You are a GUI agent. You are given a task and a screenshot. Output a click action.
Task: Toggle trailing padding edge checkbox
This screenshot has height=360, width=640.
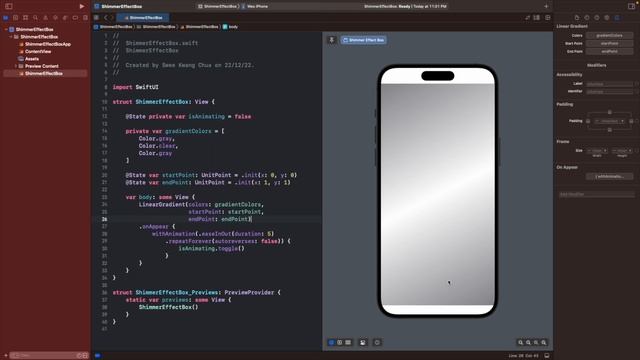[x=631, y=121]
